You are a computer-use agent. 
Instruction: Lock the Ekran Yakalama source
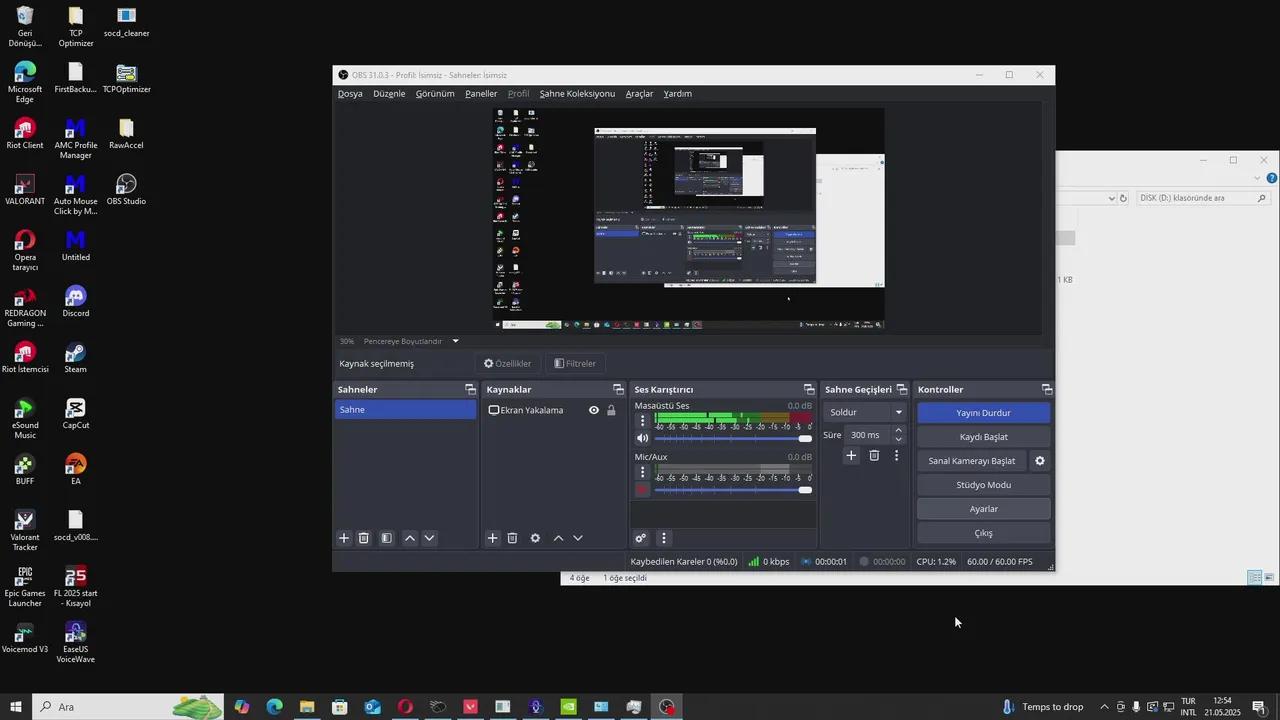tap(611, 410)
